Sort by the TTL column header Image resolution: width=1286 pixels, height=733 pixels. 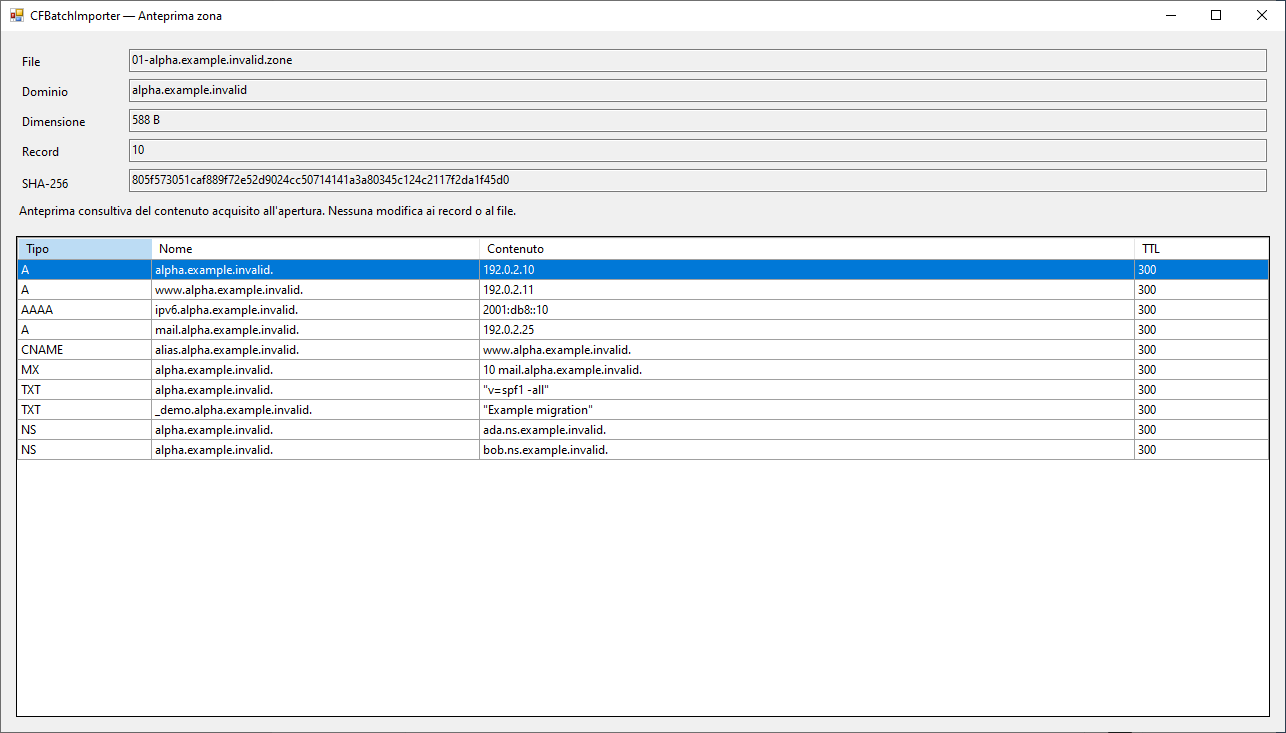point(1201,249)
